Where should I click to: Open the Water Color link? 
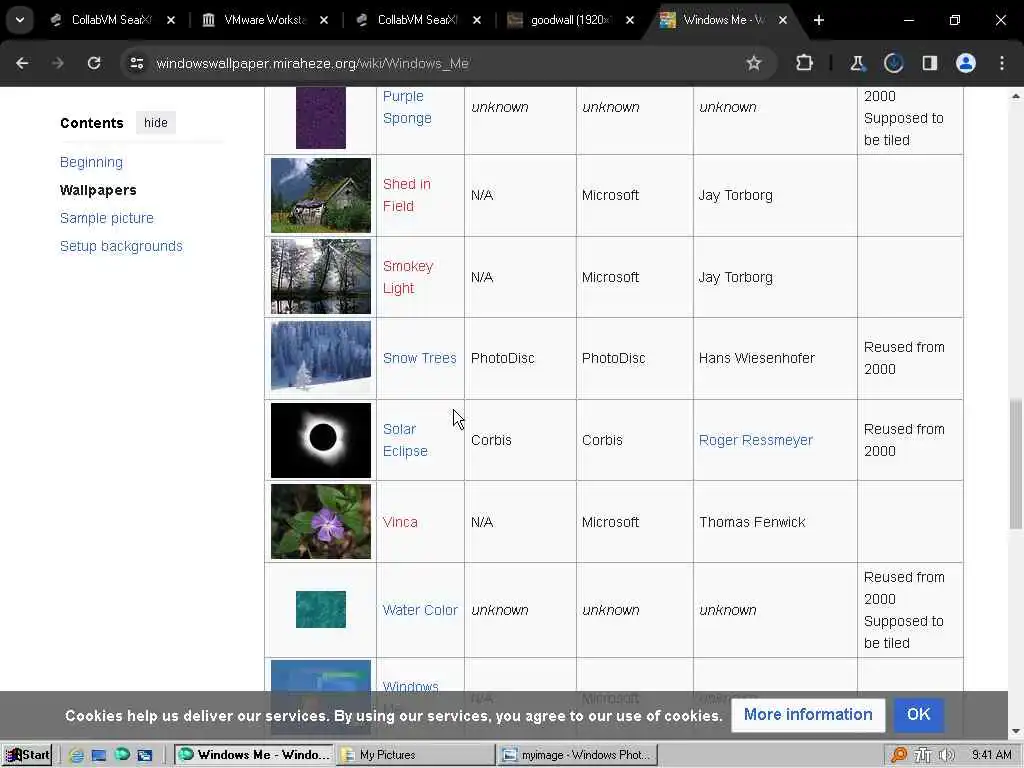point(420,610)
